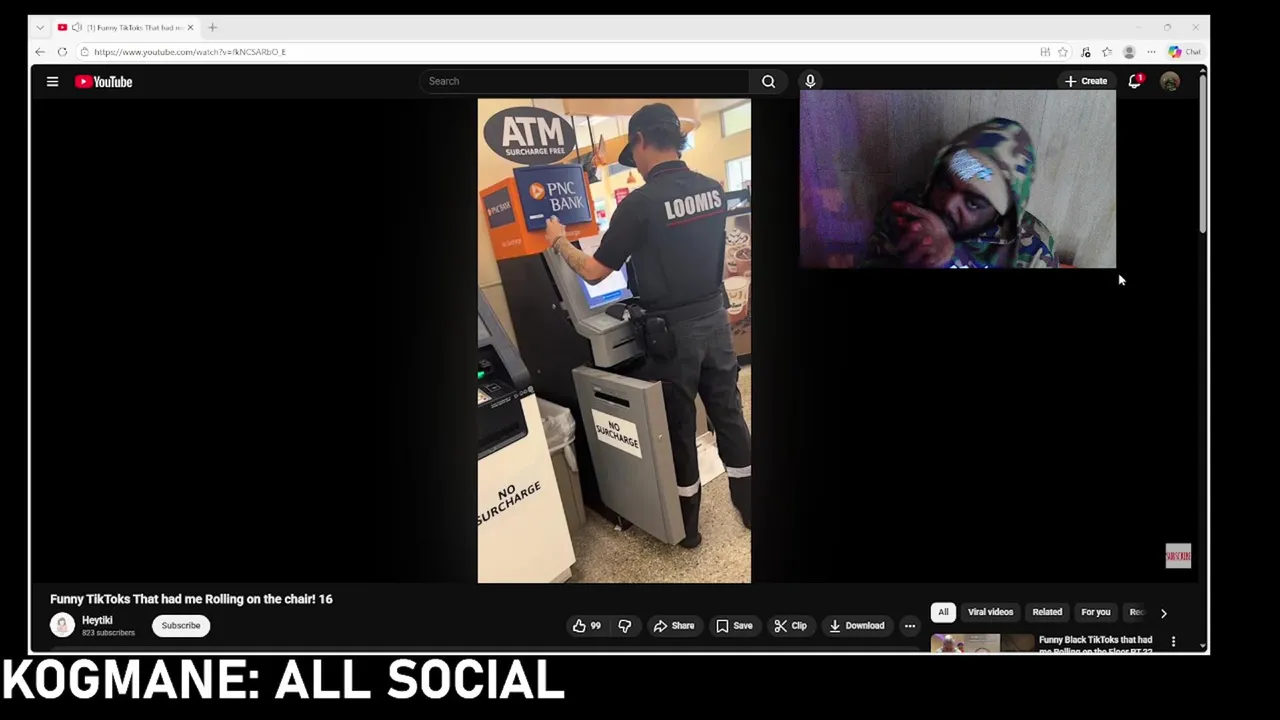
Task: Open the Funny Black TikToks recommended thumbnail
Action: click(983, 643)
